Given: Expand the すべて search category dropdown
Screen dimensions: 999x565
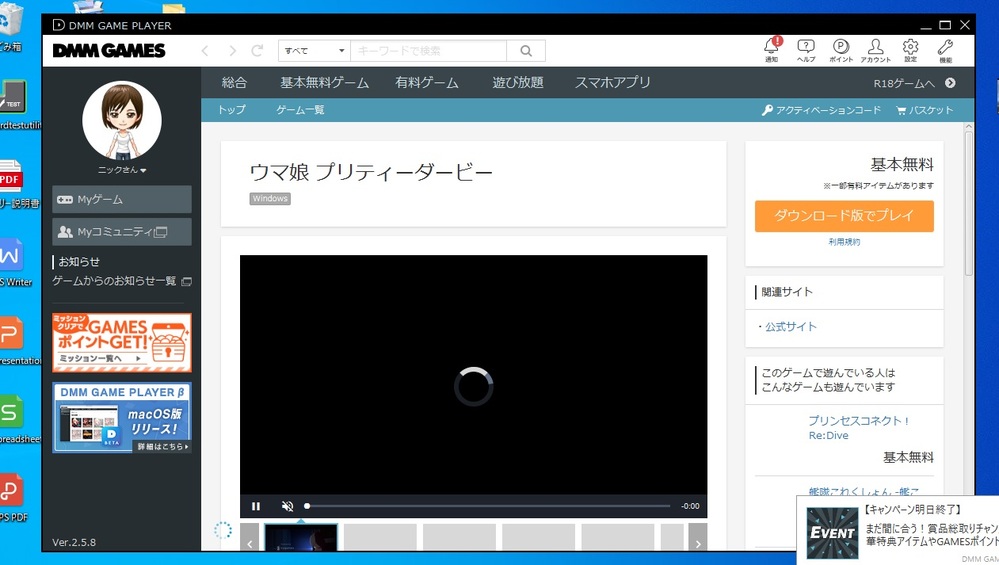Looking at the screenshot, I should pyautogui.click(x=313, y=51).
